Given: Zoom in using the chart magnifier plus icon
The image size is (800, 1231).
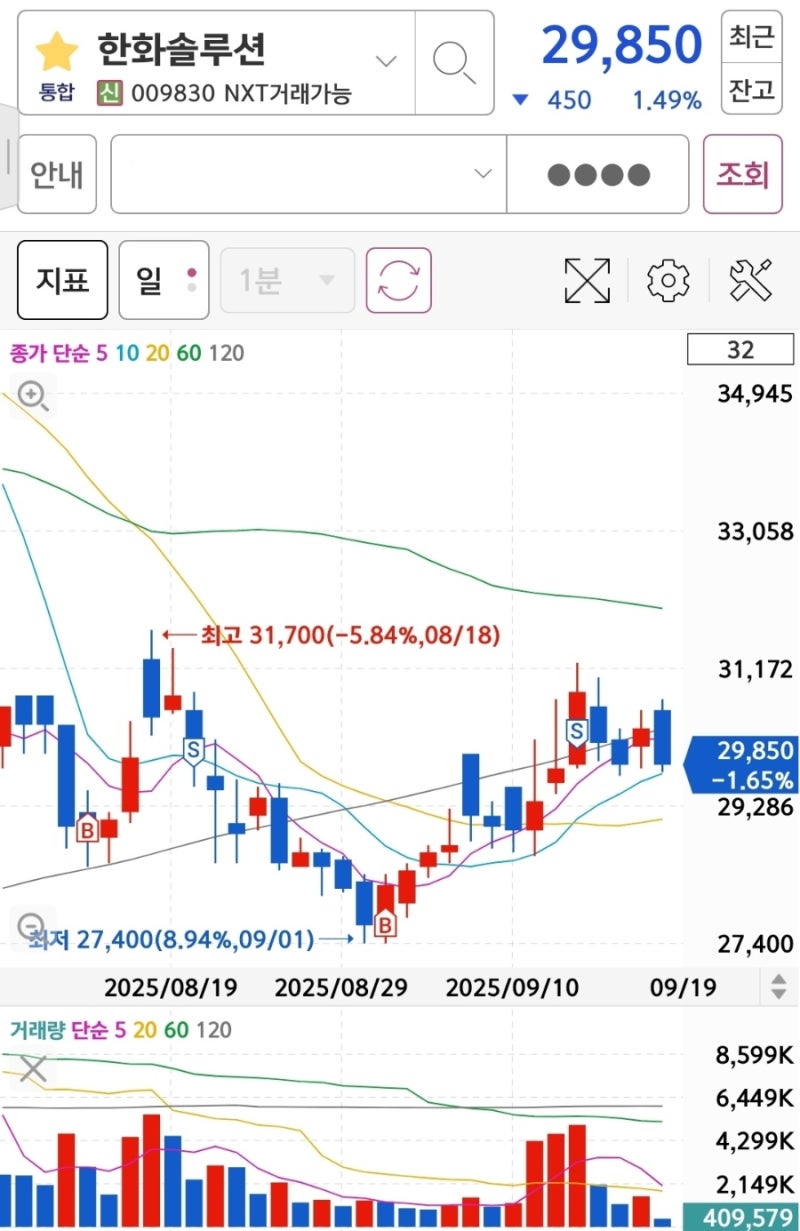Looking at the screenshot, I should pos(31,396).
